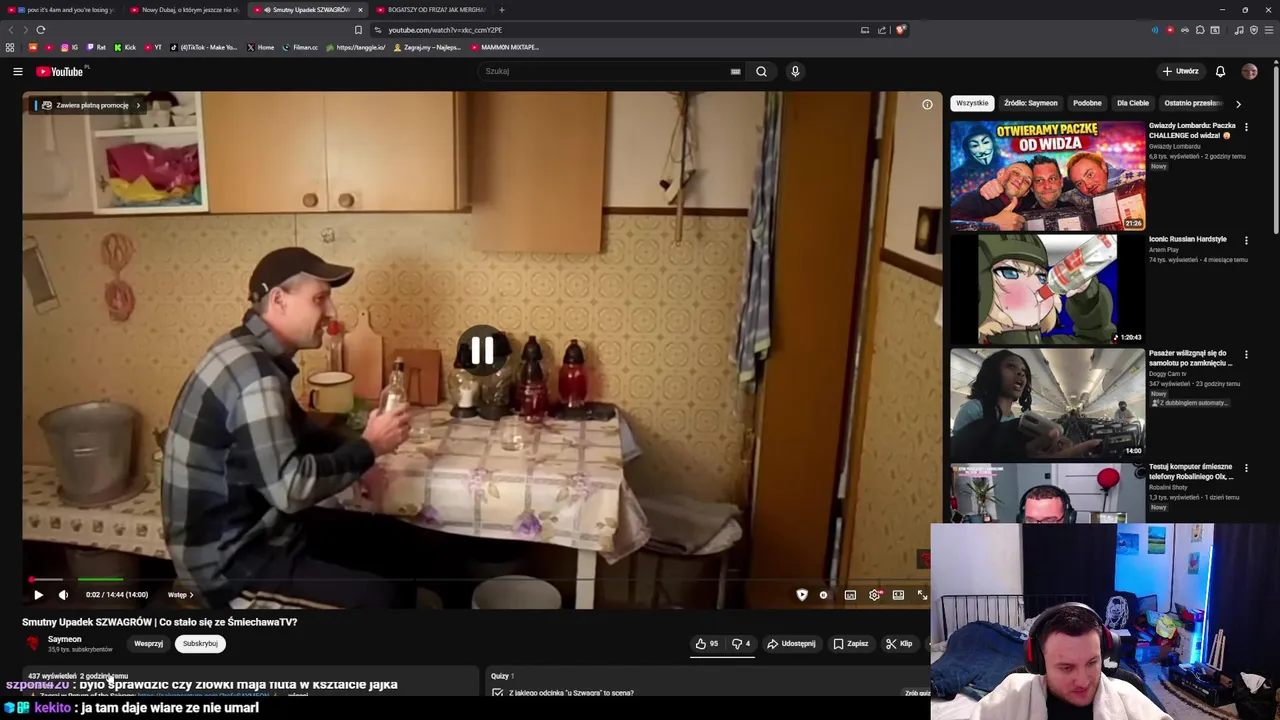Open the video info card icon
This screenshot has width=1280, height=720.
[927, 104]
